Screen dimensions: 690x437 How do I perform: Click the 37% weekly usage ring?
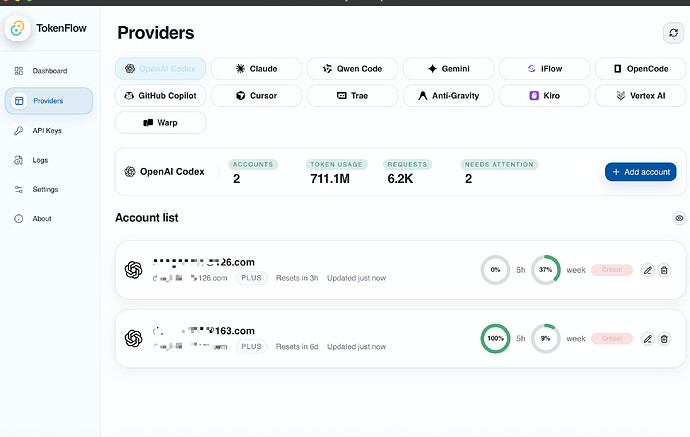pos(546,270)
